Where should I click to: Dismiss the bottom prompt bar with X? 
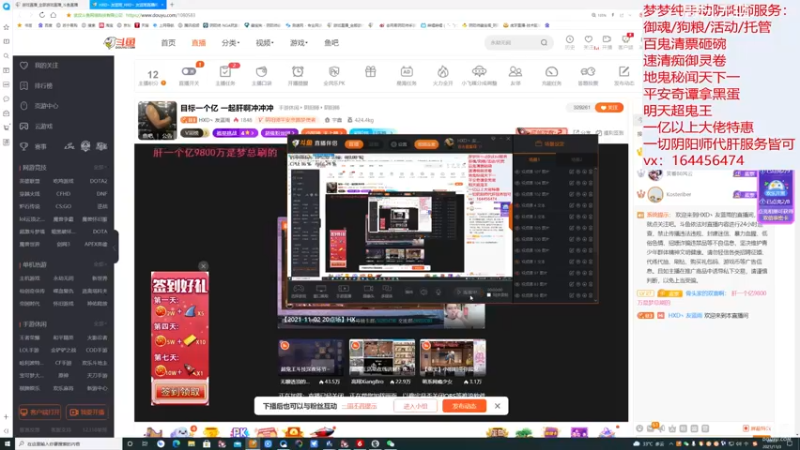click(497, 406)
